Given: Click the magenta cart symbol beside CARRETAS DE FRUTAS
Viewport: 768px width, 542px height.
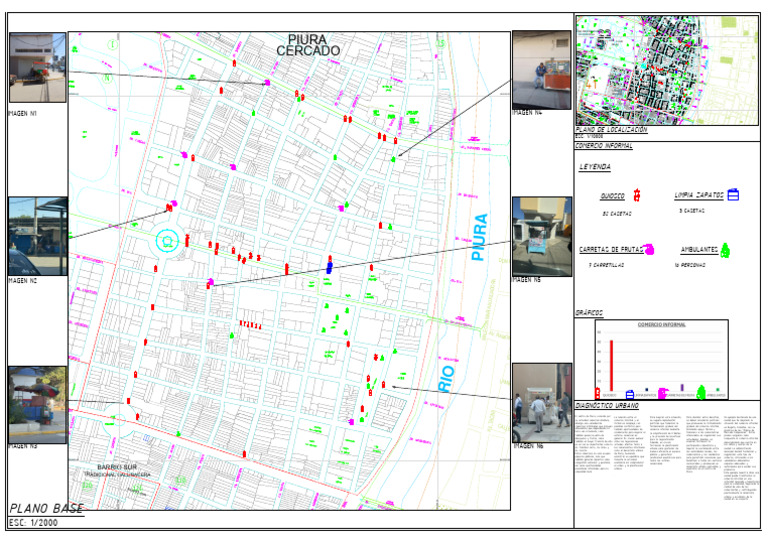Looking at the screenshot, I should point(649,249).
